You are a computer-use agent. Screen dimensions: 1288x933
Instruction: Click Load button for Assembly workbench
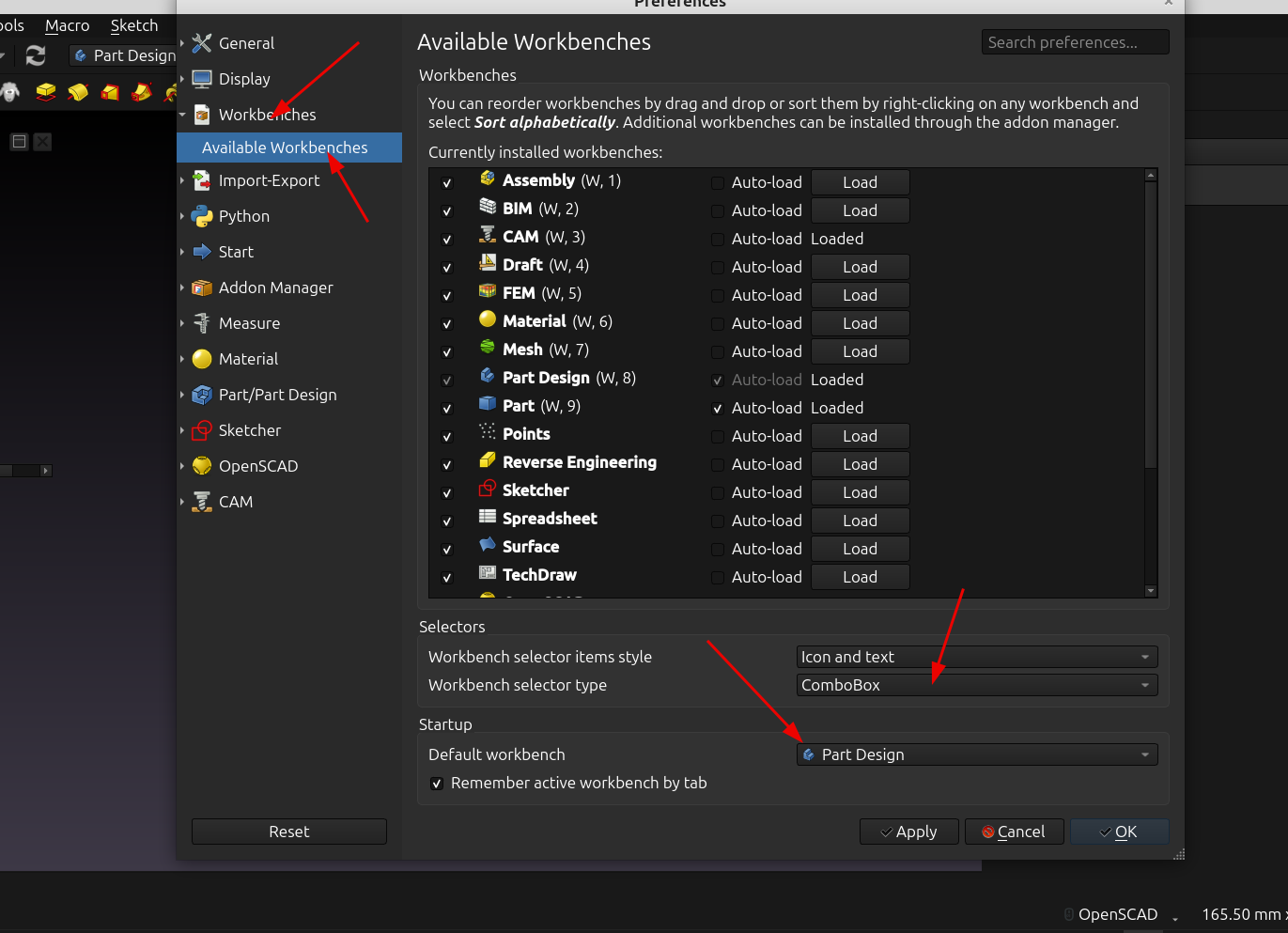(x=860, y=182)
